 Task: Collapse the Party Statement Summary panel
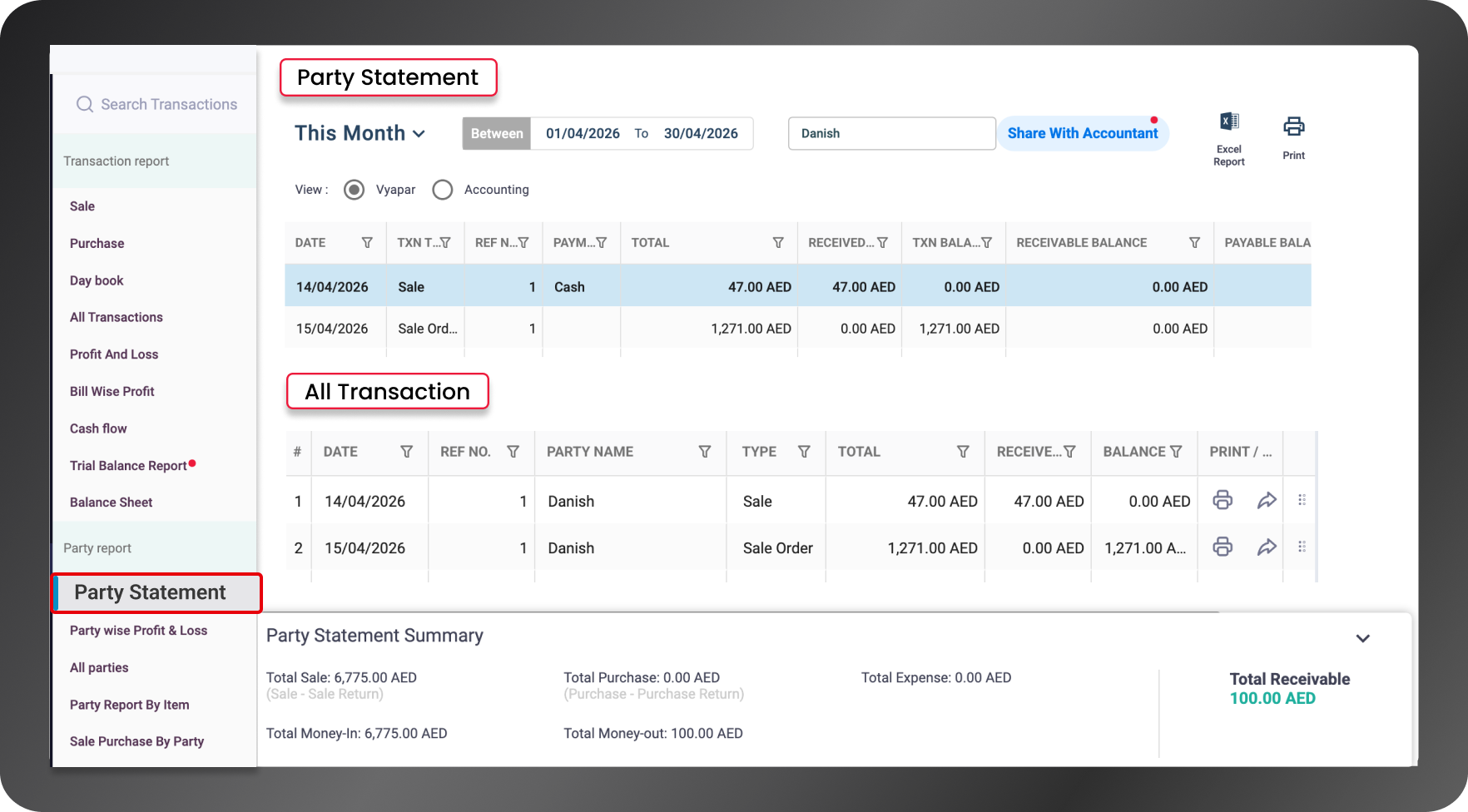pos(1363,638)
